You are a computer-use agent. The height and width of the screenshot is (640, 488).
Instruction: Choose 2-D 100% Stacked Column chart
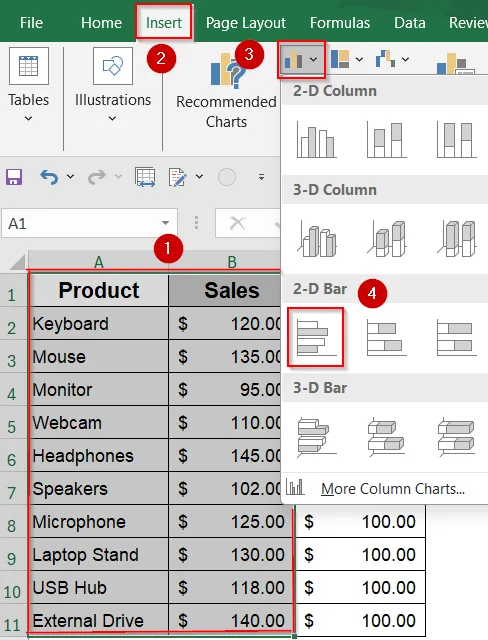click(456, 140)
